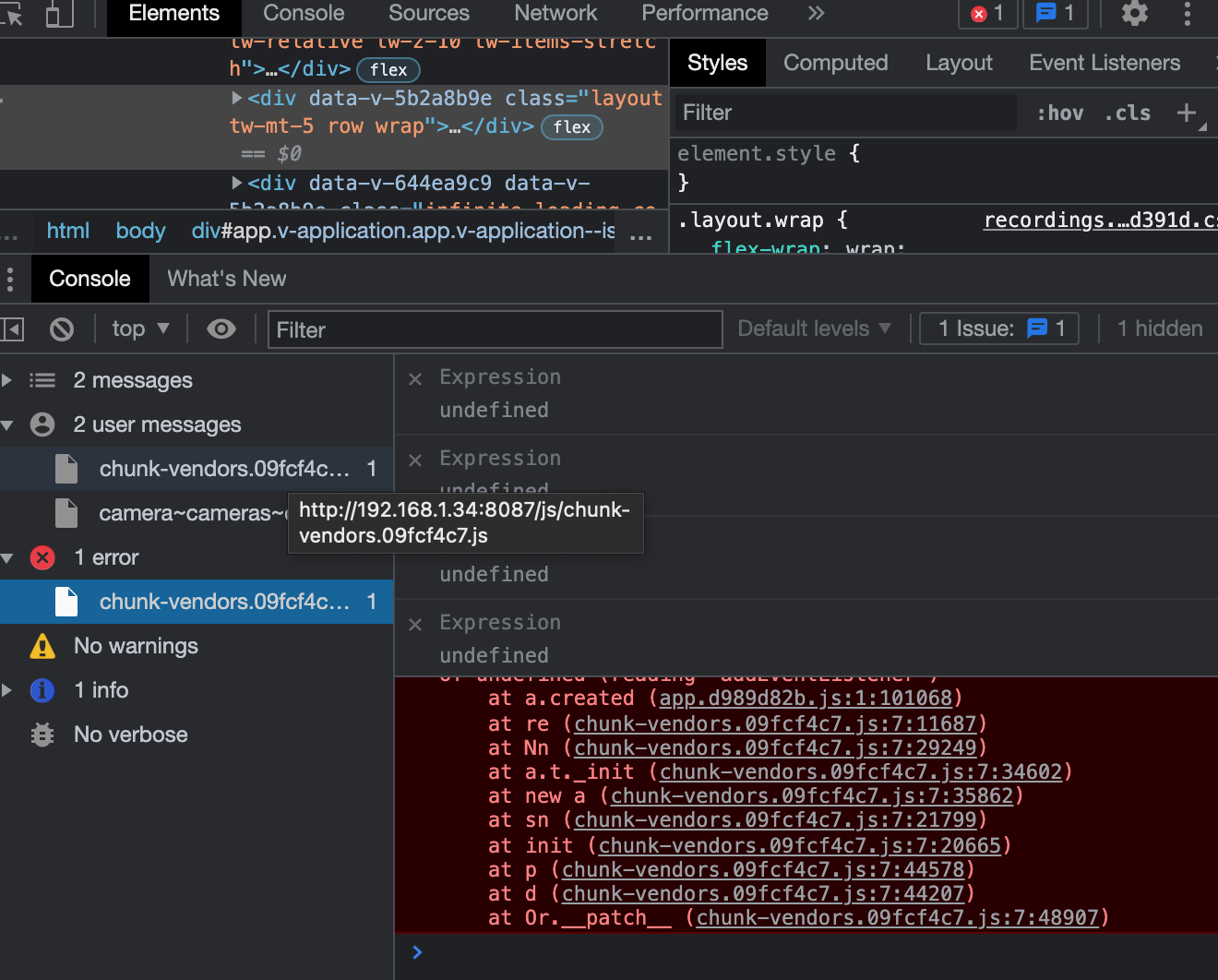1218x980 pixels.
Task: Open the drawer three-dot menu
Action: pyautogui.click(x=10, y=279)
